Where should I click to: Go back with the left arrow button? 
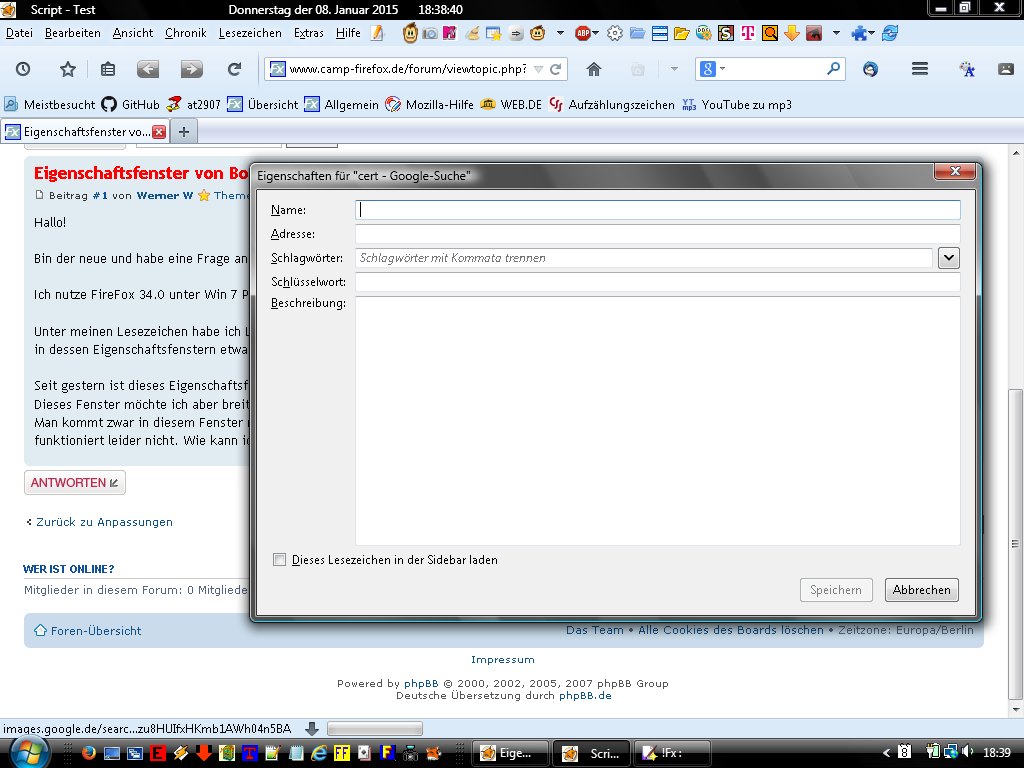(x=148, y=69)
